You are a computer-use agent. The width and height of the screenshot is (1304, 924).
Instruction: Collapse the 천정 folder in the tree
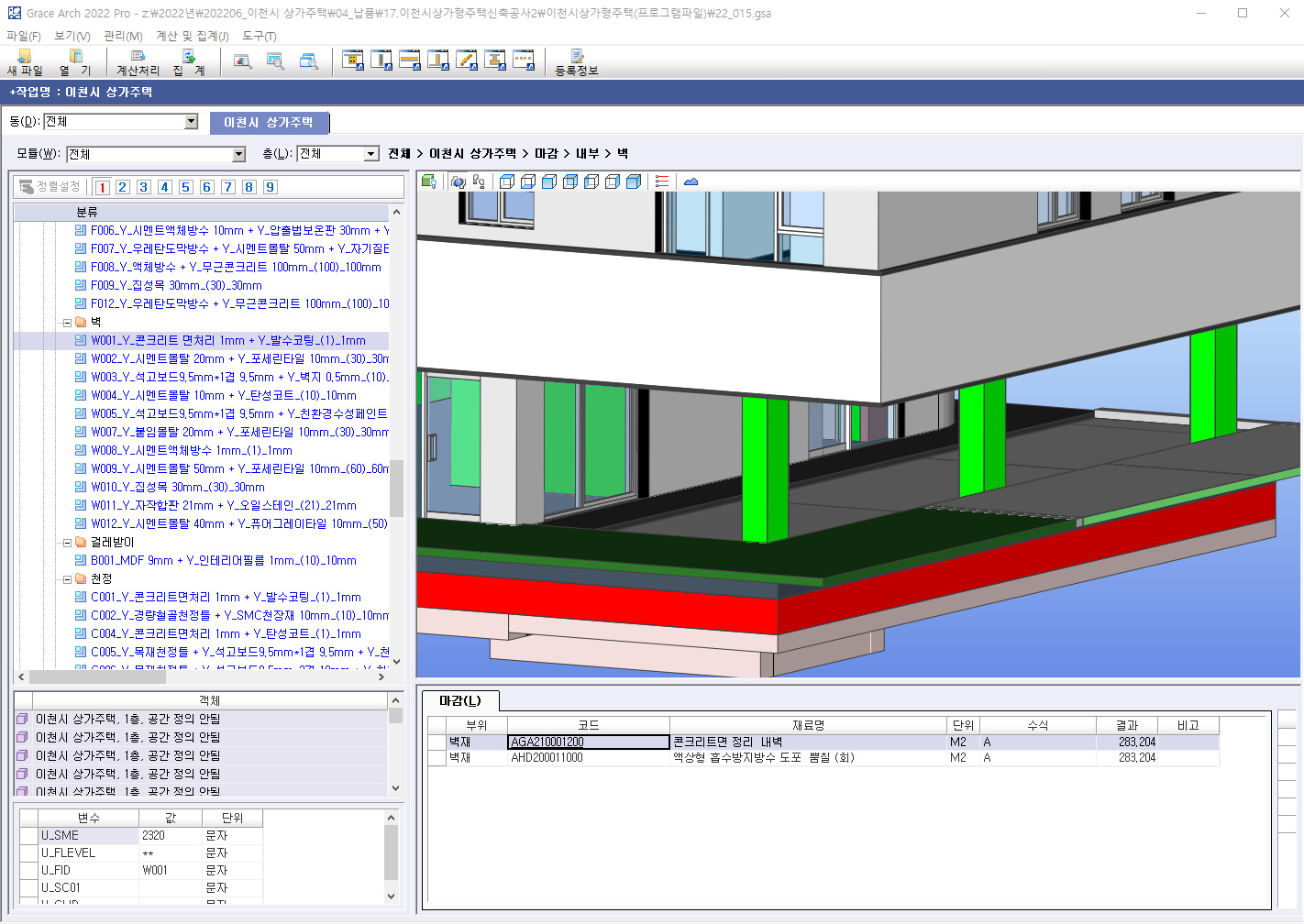pyautogui.click(x=67, y=579)
